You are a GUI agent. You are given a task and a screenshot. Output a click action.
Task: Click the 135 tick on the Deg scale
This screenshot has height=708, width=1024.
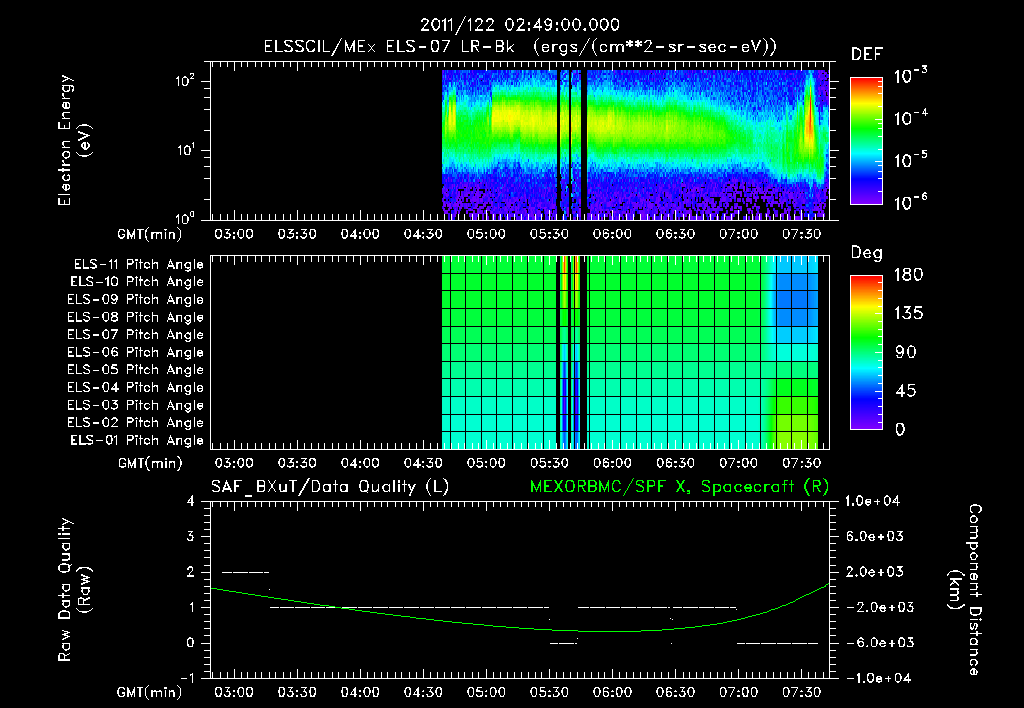click(x=908, y=314)
